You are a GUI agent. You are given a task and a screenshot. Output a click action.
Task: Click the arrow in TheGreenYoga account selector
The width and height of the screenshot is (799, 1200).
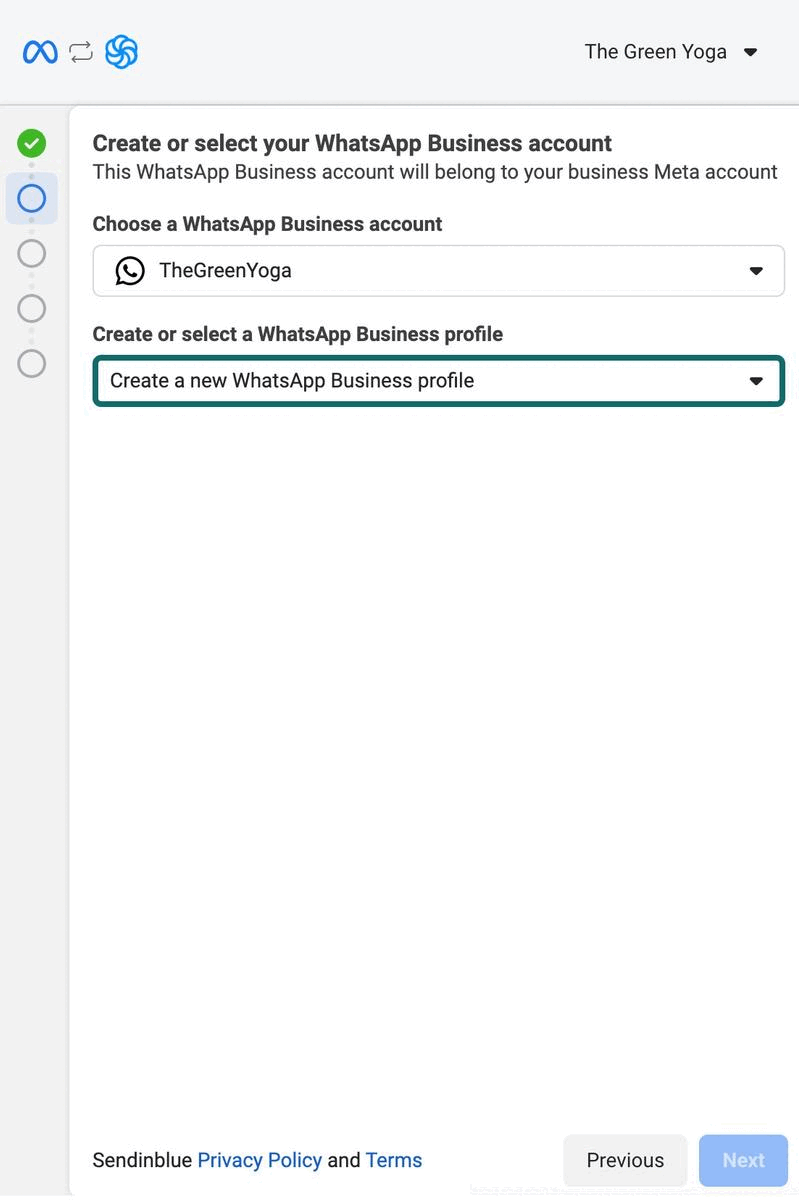click(x=756, y=271)
